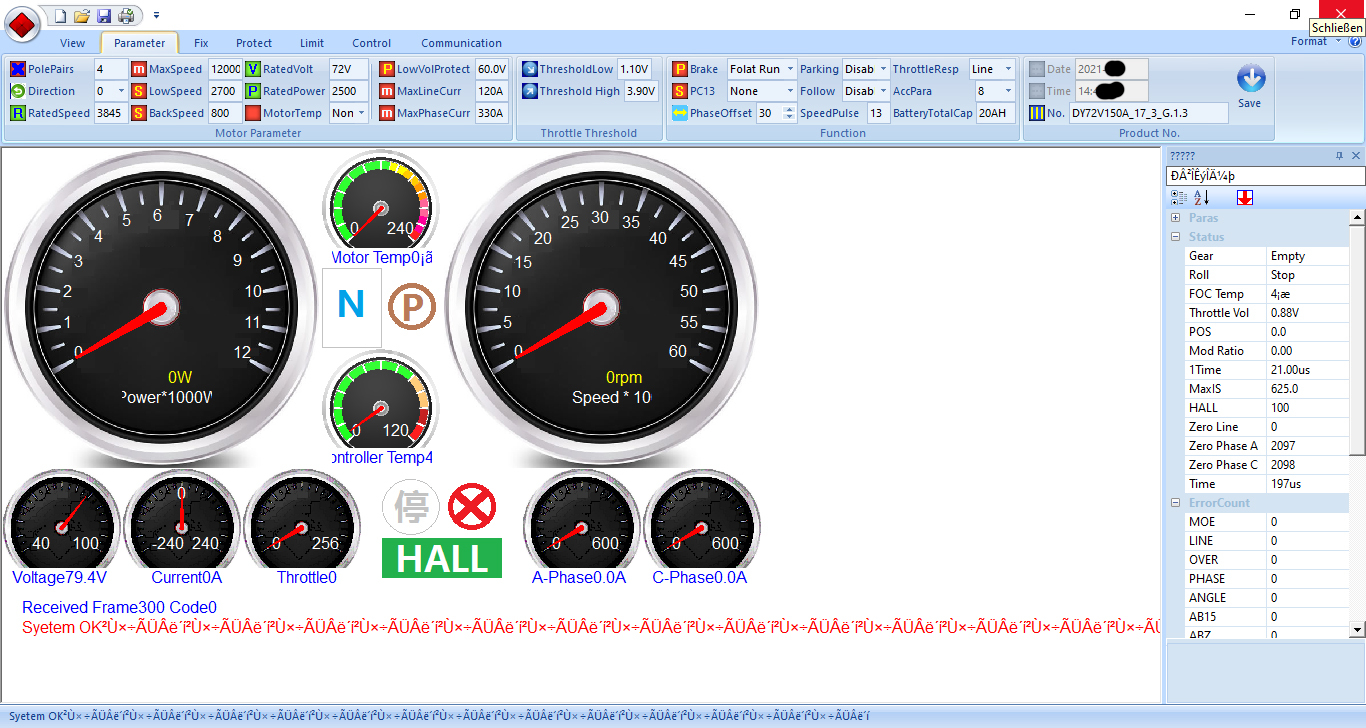1366x728 pixels.
Task: Click the open folder icon in quick access
Action: (x=82, y=16)
